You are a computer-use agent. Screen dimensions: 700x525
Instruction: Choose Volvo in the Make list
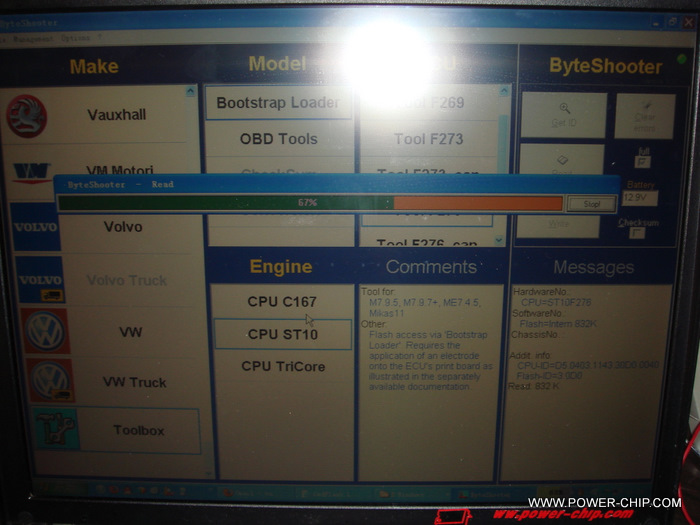[x=123, y=227]
